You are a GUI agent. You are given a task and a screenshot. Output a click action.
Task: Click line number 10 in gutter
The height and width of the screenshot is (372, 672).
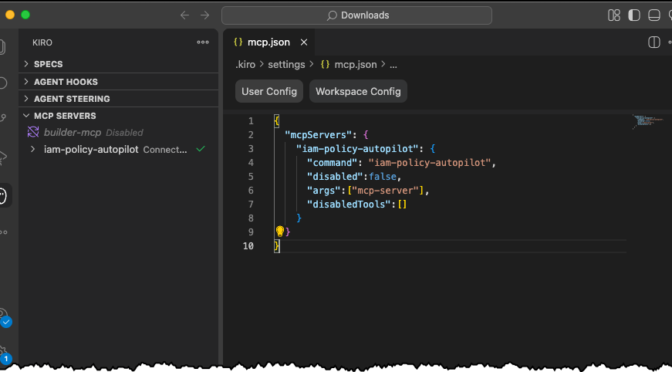pyautogui.click(x=249, y=246)
